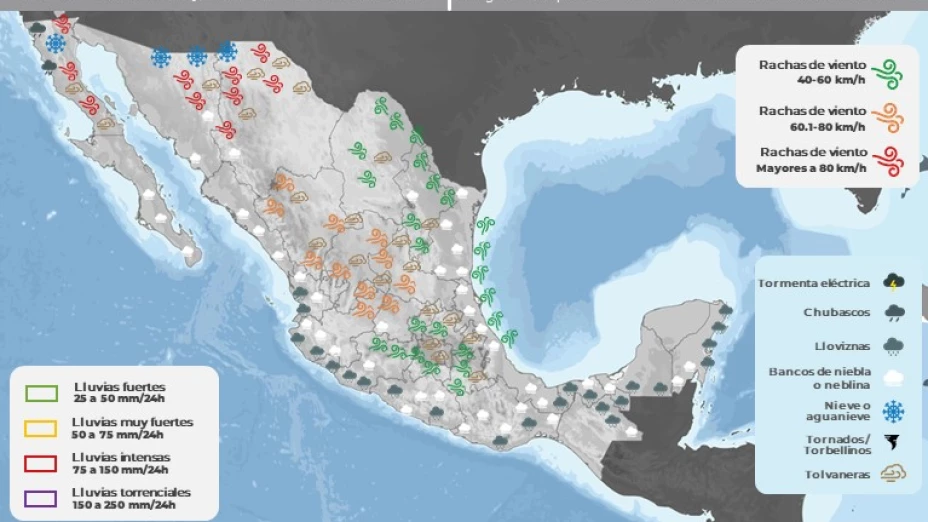Click the '75 a 150 mm/24h' text

coord(120,469)
